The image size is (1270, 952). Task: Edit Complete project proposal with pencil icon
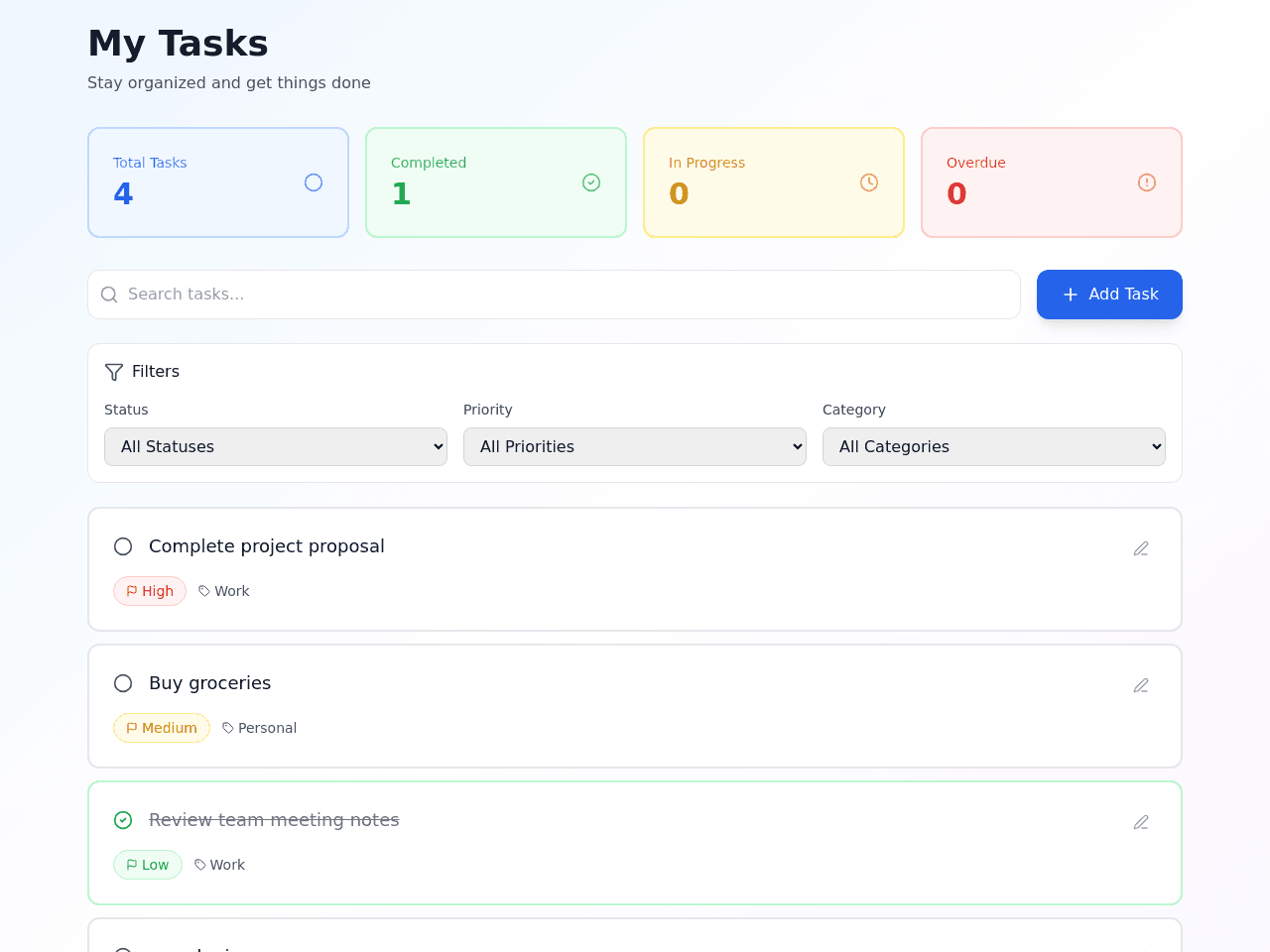tap(1141, 548)
